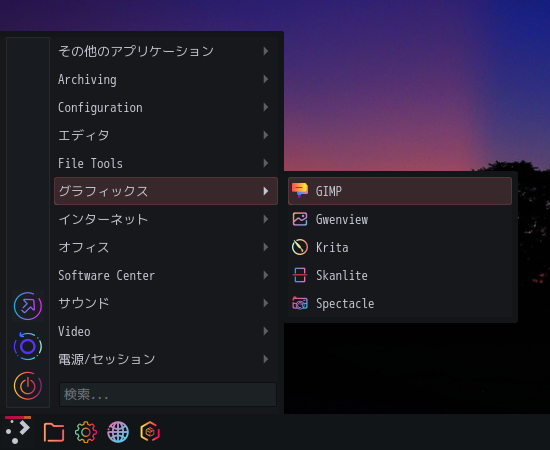Open system settings gear on the taskbar
This screenshot has height=450, width=550.
coord(86,432)
